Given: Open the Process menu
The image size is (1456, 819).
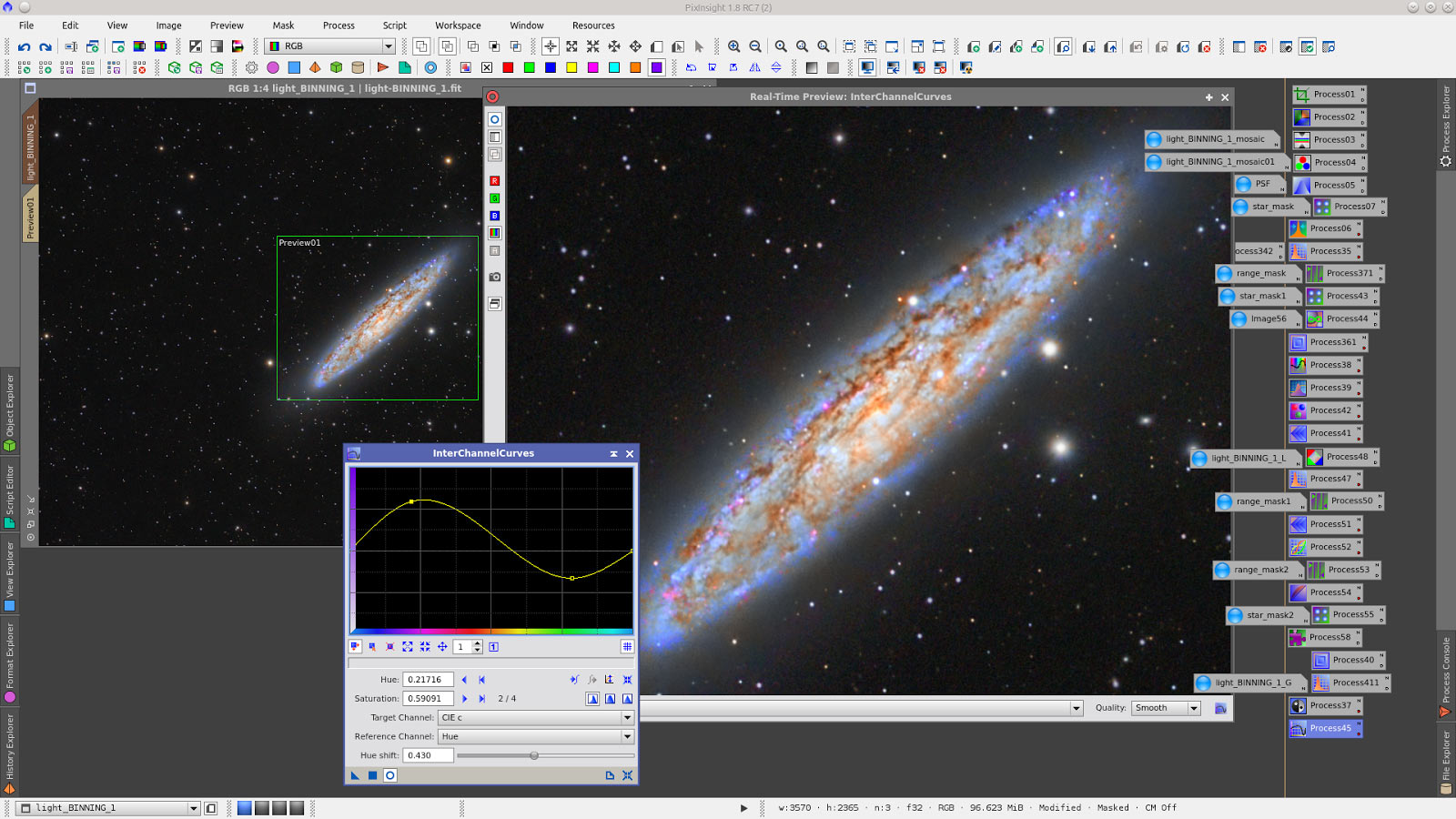Looking at the screenshot, I should [x=339, y=25].
